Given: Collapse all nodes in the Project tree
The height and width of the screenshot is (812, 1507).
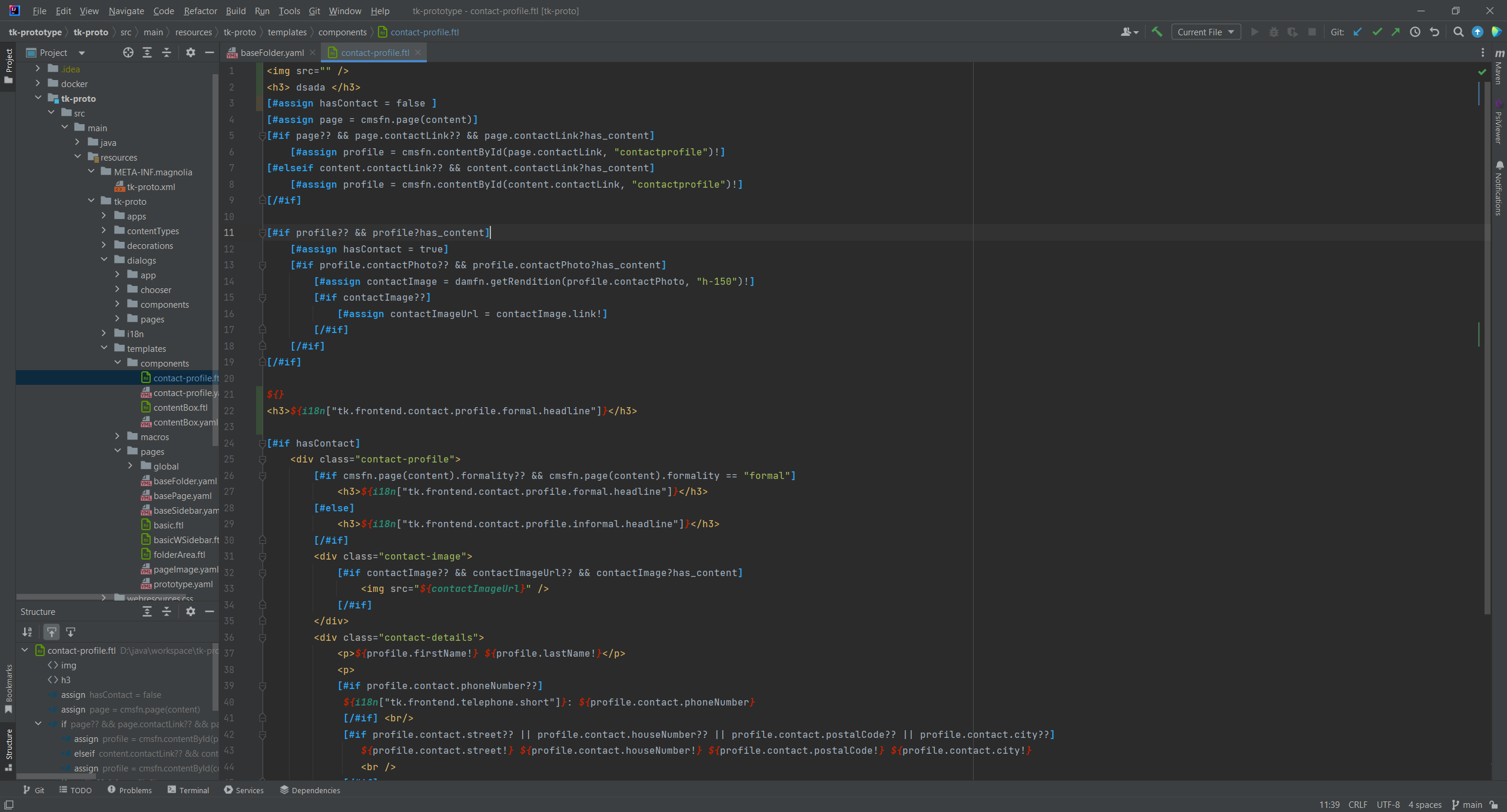Looking at the screenshot, I should pyautogui.click(x=167, y=52).
